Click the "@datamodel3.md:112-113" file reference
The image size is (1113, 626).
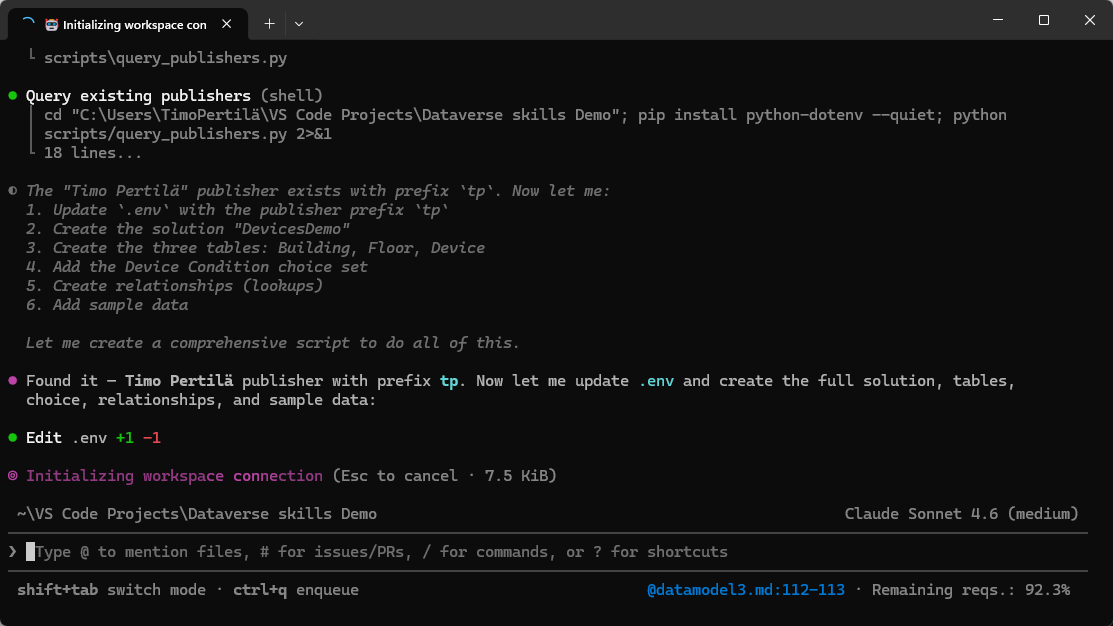(747, 590)
